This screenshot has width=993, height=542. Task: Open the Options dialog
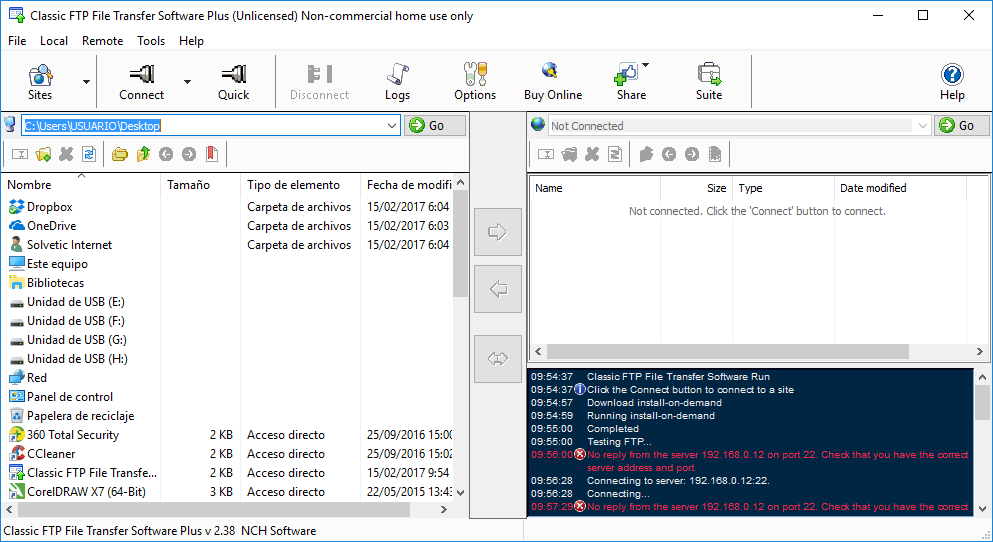pos(475,82)
